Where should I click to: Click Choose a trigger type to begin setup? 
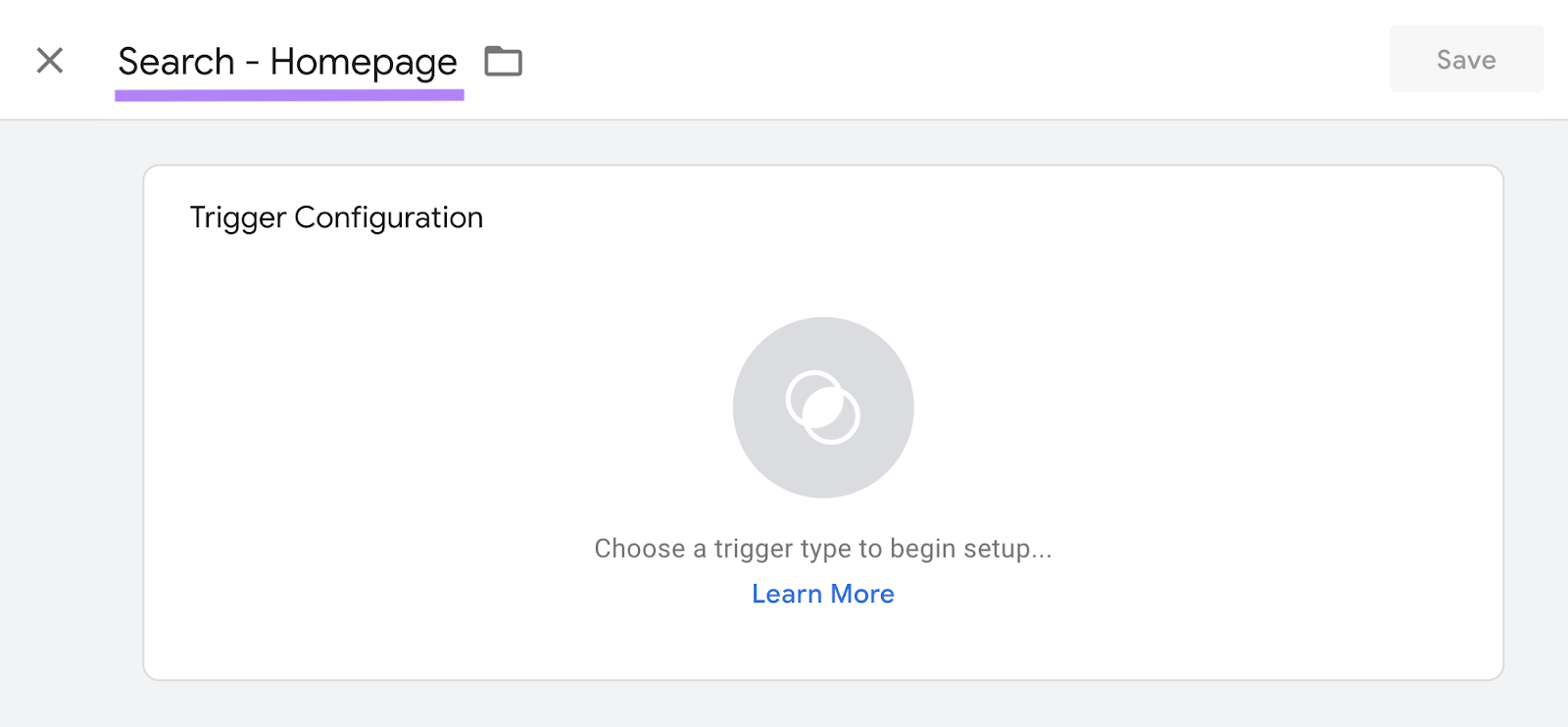[823, 549]
